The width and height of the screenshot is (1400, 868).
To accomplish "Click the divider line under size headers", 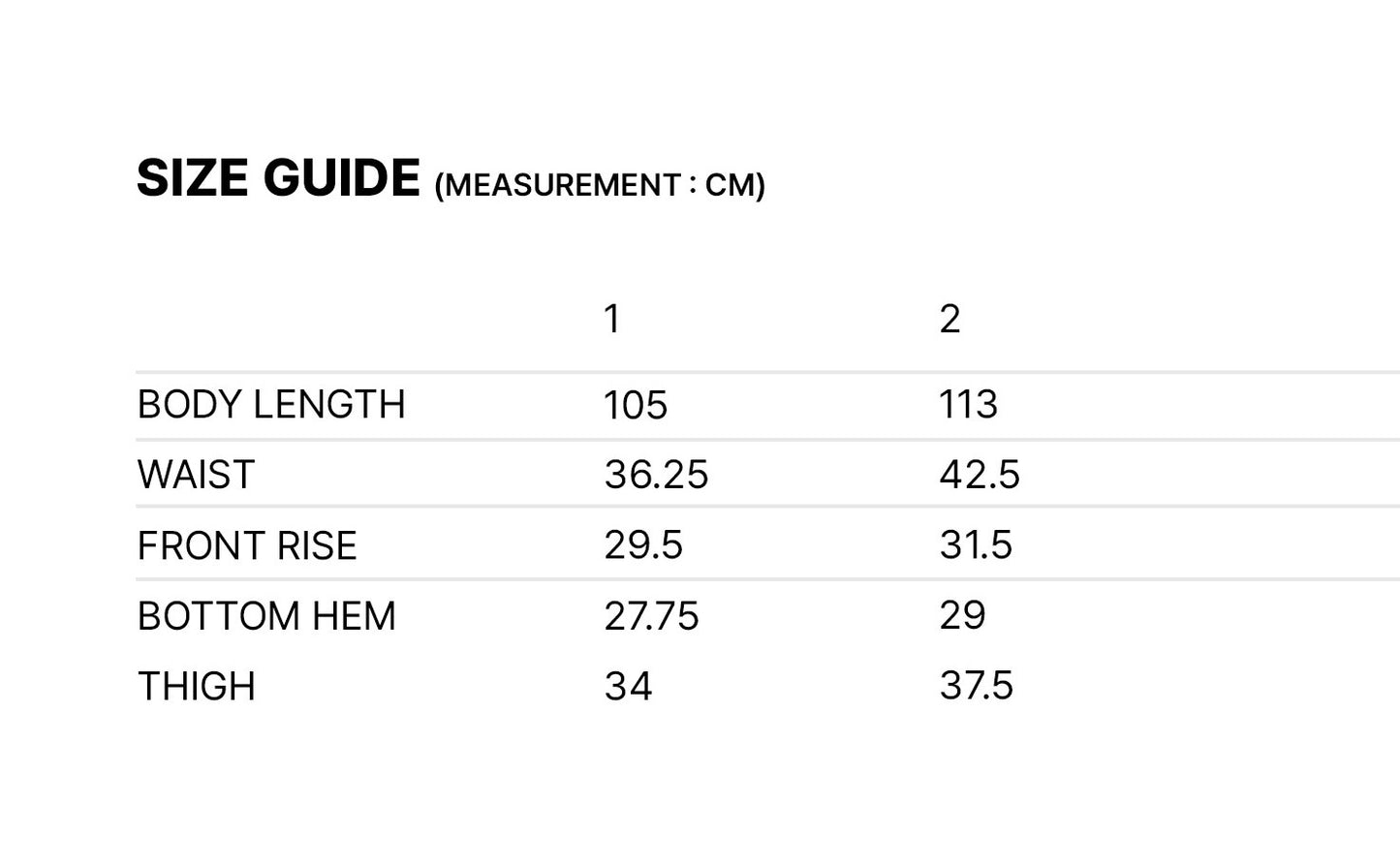I will [765, 372].
